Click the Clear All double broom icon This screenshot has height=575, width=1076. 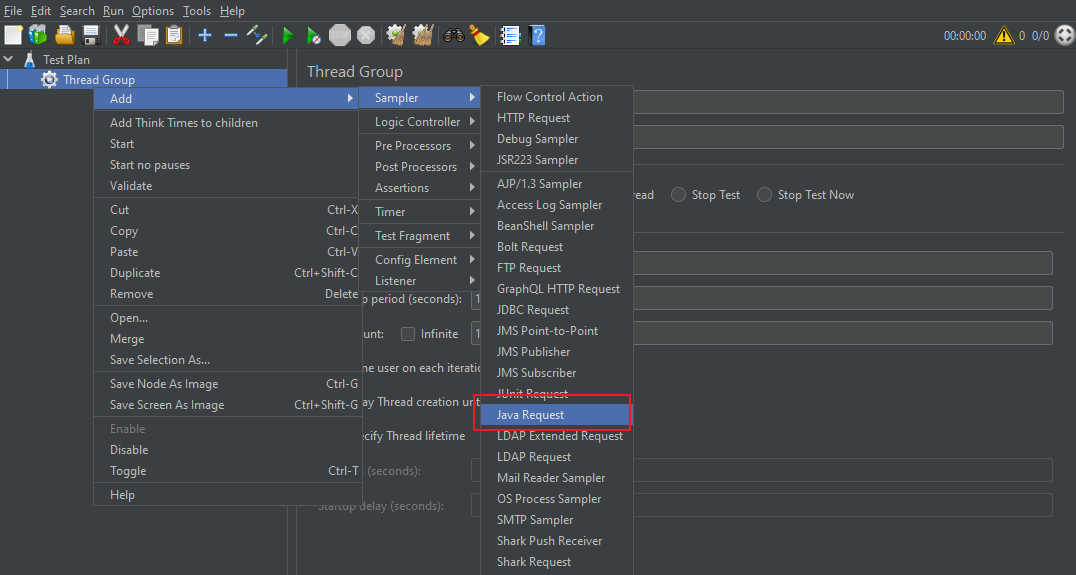coord(423,35)
